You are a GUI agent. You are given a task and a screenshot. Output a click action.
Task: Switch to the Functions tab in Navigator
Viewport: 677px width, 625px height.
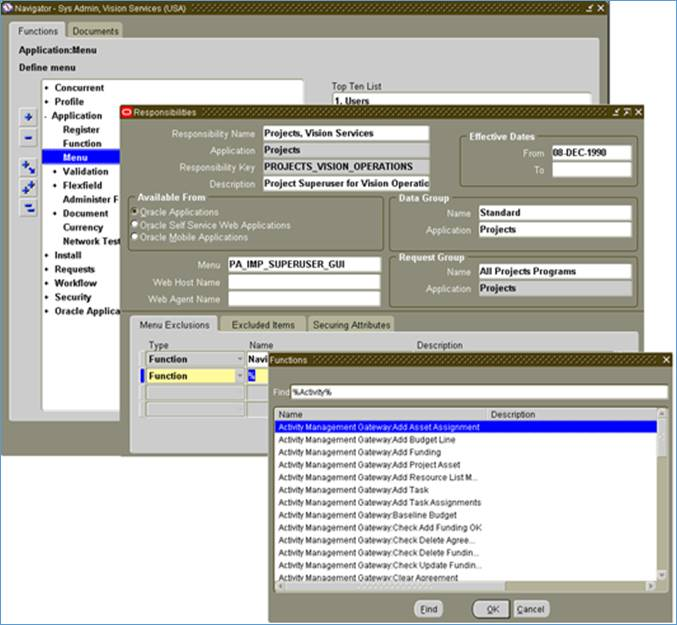click(38, 31)
